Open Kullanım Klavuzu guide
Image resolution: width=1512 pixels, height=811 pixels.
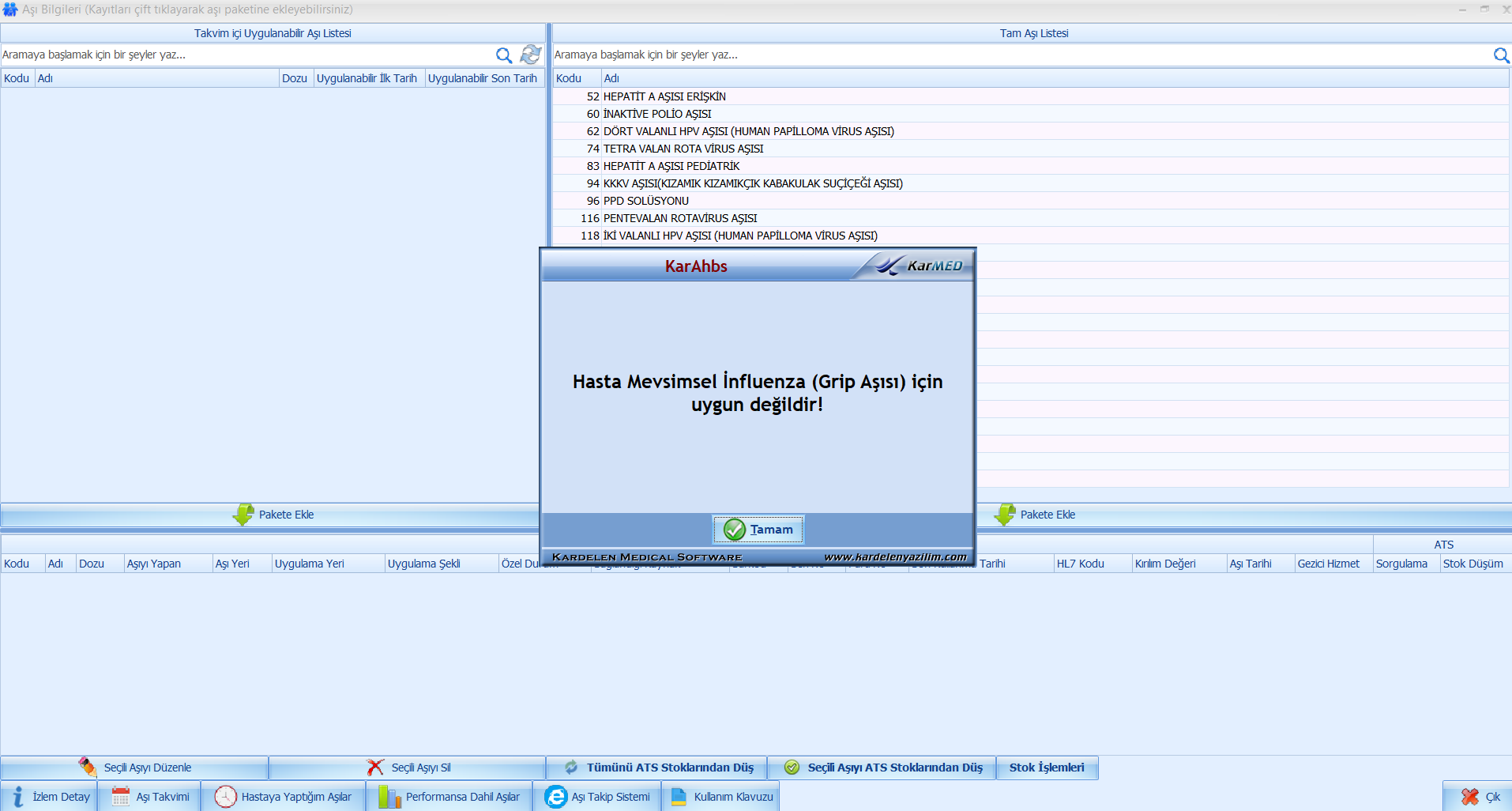721,797
